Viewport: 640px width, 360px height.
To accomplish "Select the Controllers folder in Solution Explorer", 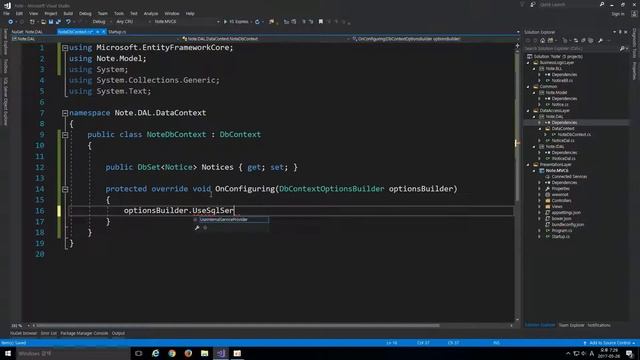I will pyautogui.click(x=561, y=201).
